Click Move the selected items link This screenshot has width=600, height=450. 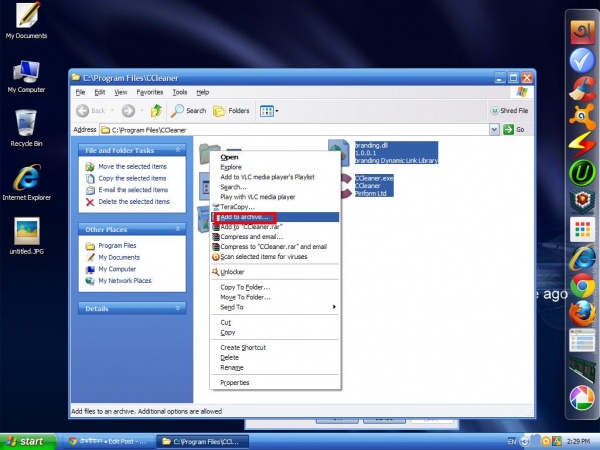tap(132, 166)
